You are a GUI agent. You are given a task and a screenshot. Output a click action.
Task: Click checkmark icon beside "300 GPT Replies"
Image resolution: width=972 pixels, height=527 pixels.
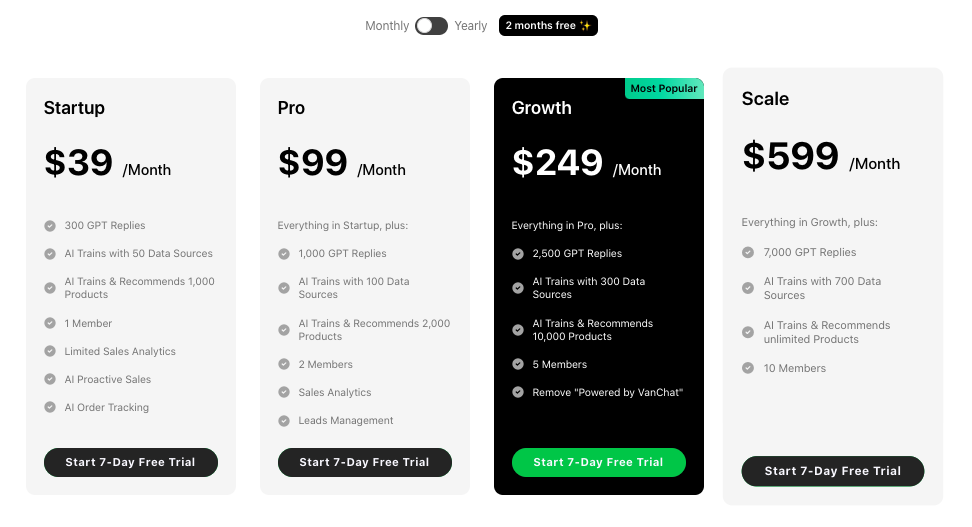pos(50,226)
